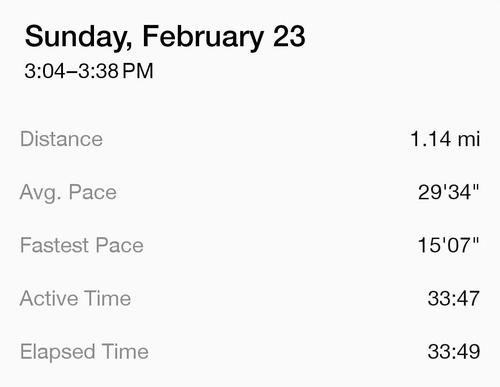The height and width of the screenshot is (387, 500).
Task: Select the 1.14 mi distance value
Action: [x=445, y=139]
